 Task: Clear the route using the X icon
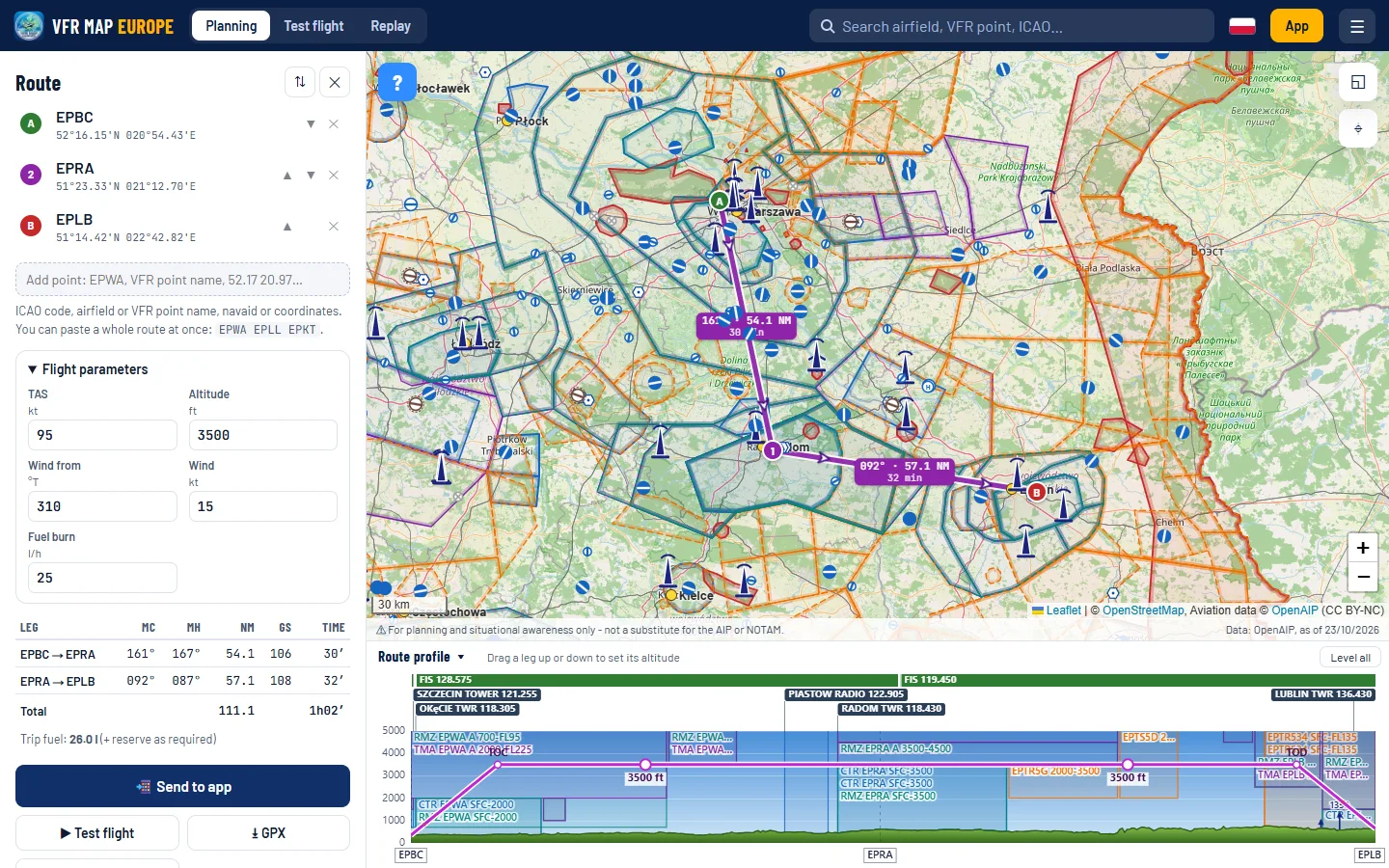point(335,82)
